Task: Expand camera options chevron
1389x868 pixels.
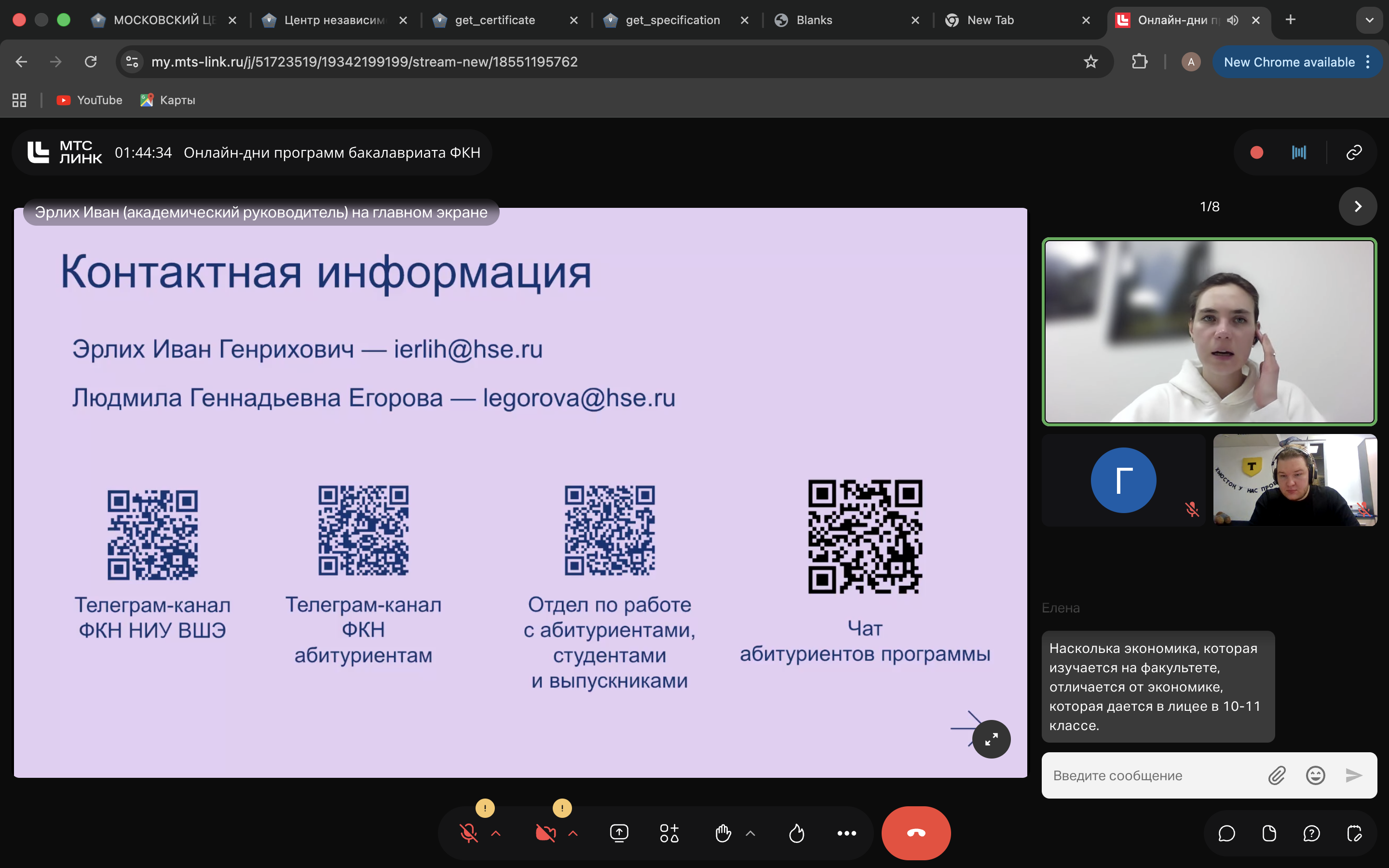Action: tap(573, 834)
